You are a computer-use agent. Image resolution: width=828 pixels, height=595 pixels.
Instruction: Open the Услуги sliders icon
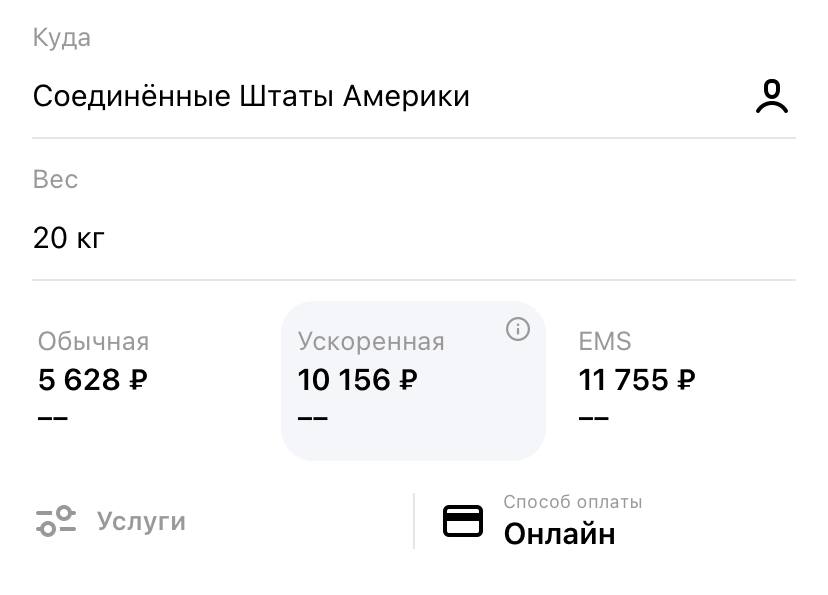[56, 521]
